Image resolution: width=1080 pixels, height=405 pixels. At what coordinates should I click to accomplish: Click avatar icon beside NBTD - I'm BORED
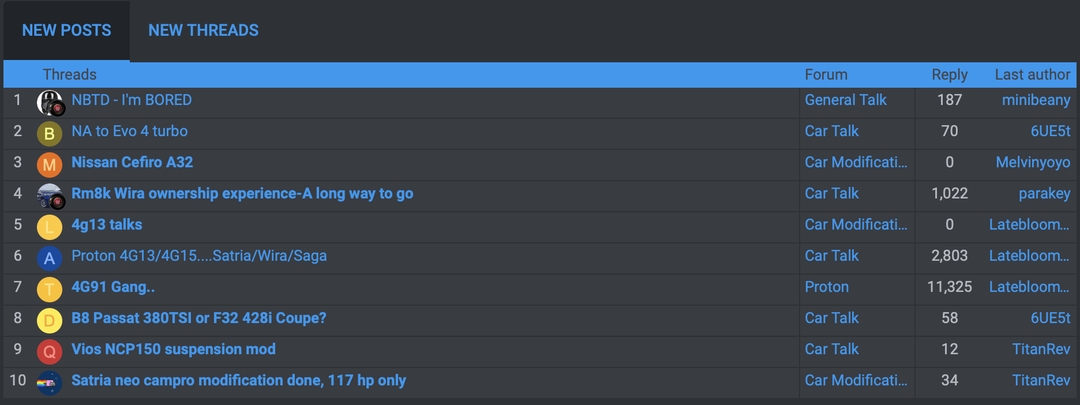coord(50,101)
